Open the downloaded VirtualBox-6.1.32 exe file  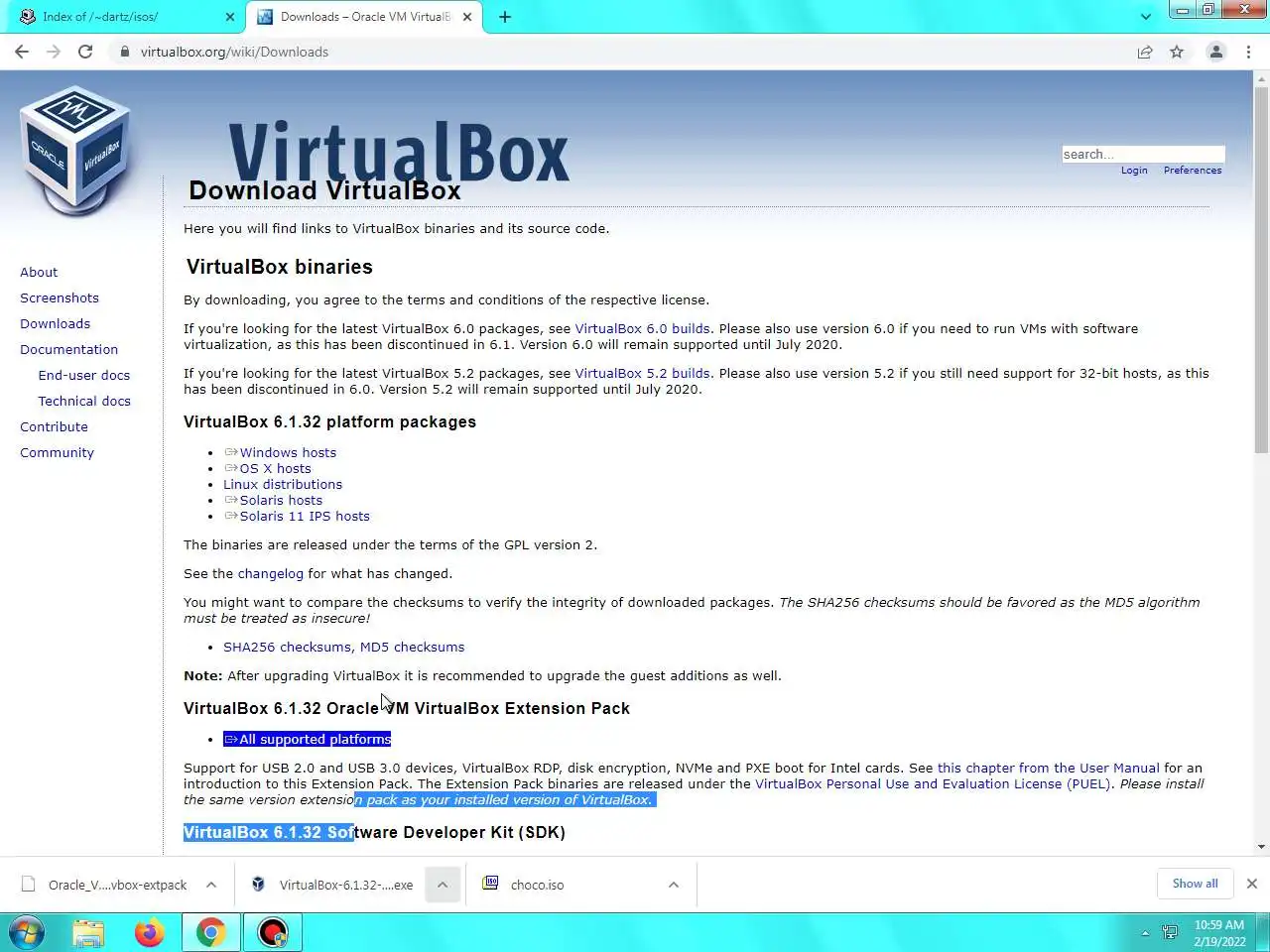(332, 885)
